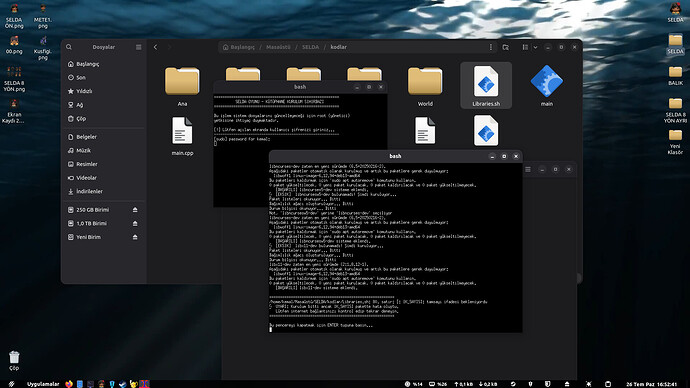This screenshot has width=690, height=388.
Task: Select the 250 GB Birimi drive
Action: tap(104, 210)
